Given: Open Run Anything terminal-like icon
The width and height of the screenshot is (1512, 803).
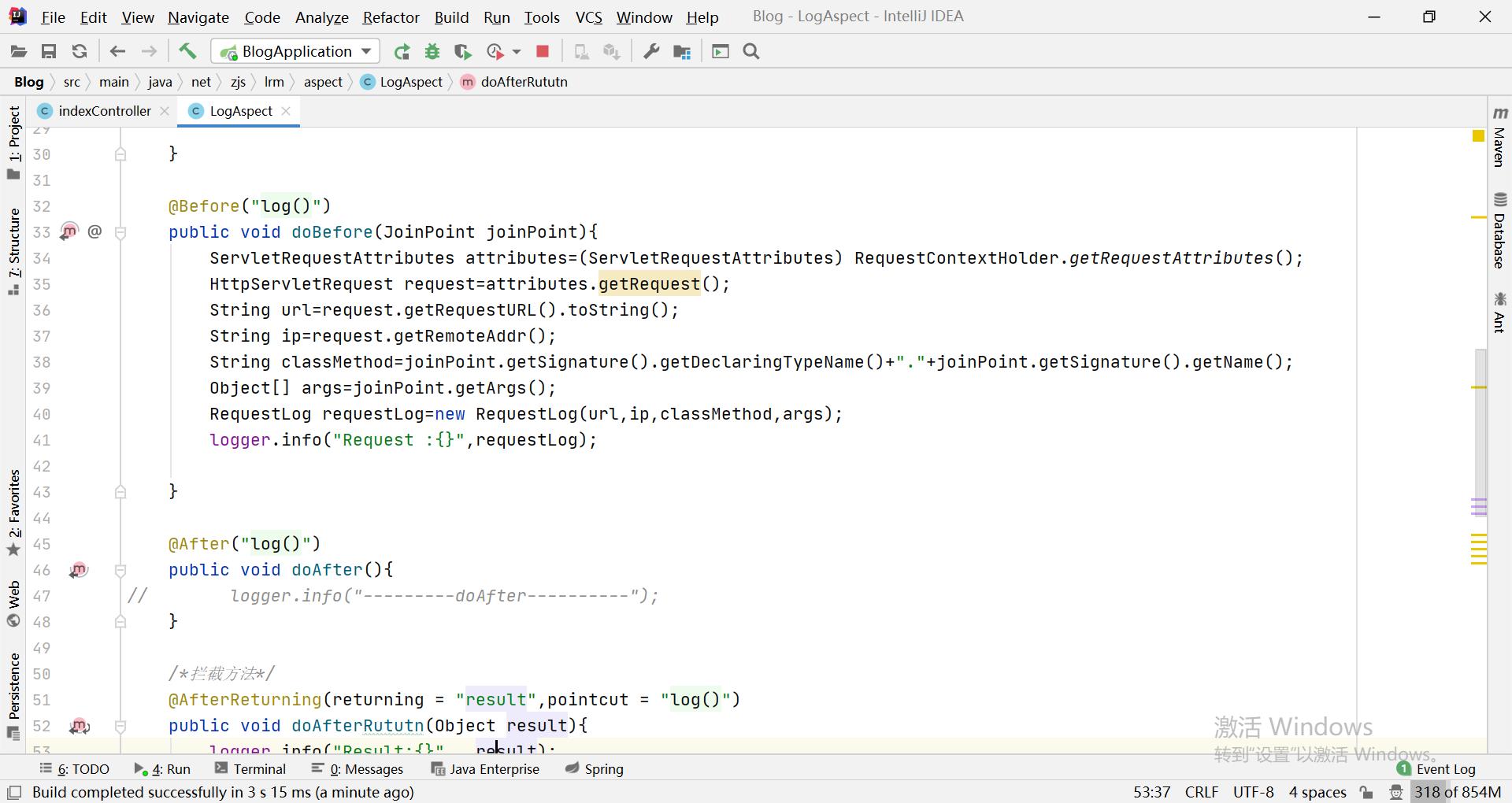Looking at the screenshot, I should [721, 52].
